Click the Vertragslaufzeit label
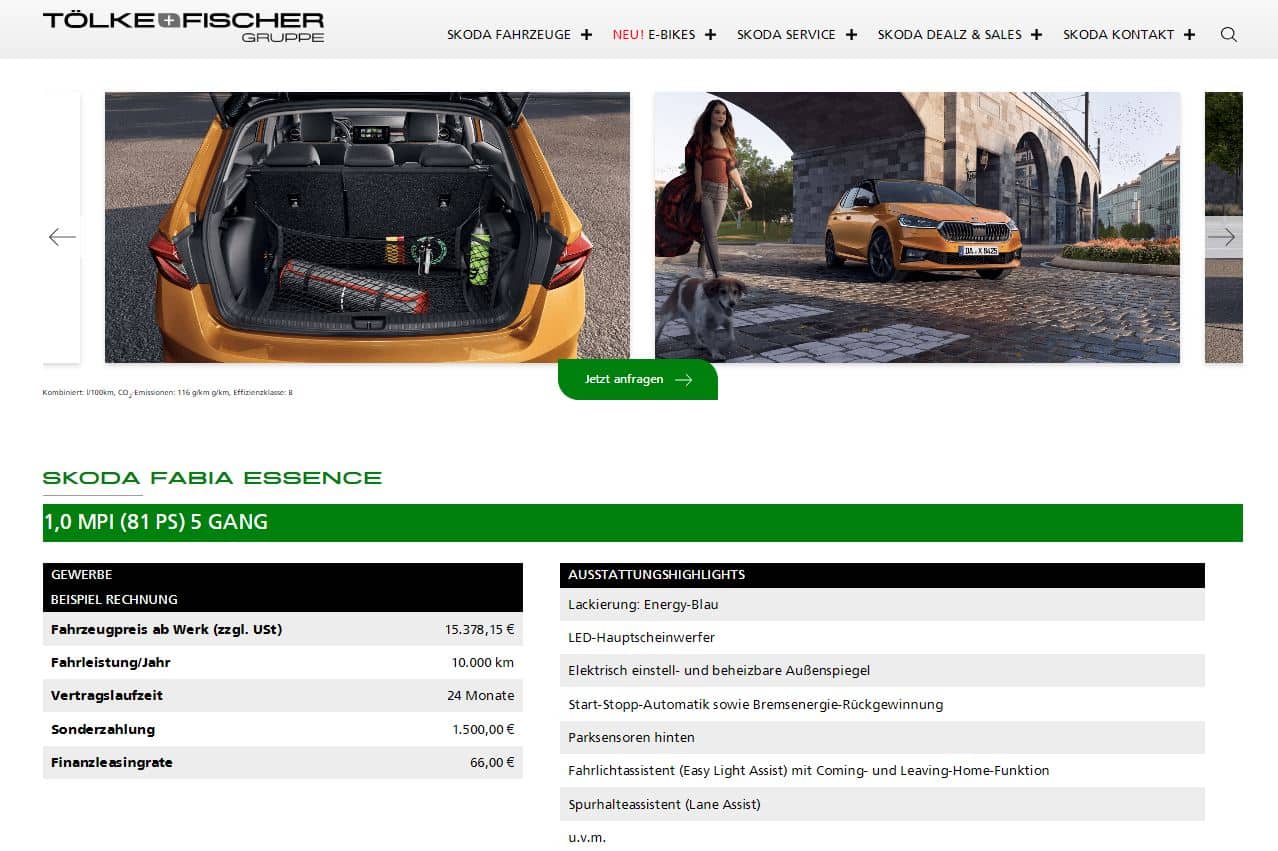Image resolution: width=1278 pixels, height=851 pixels. pyautogui.click(x=107, y=696)
